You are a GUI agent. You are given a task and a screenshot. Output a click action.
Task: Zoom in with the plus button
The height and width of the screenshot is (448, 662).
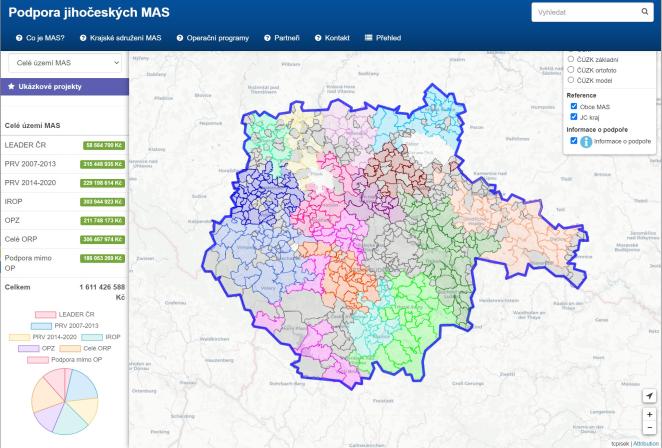click(649, 415)
